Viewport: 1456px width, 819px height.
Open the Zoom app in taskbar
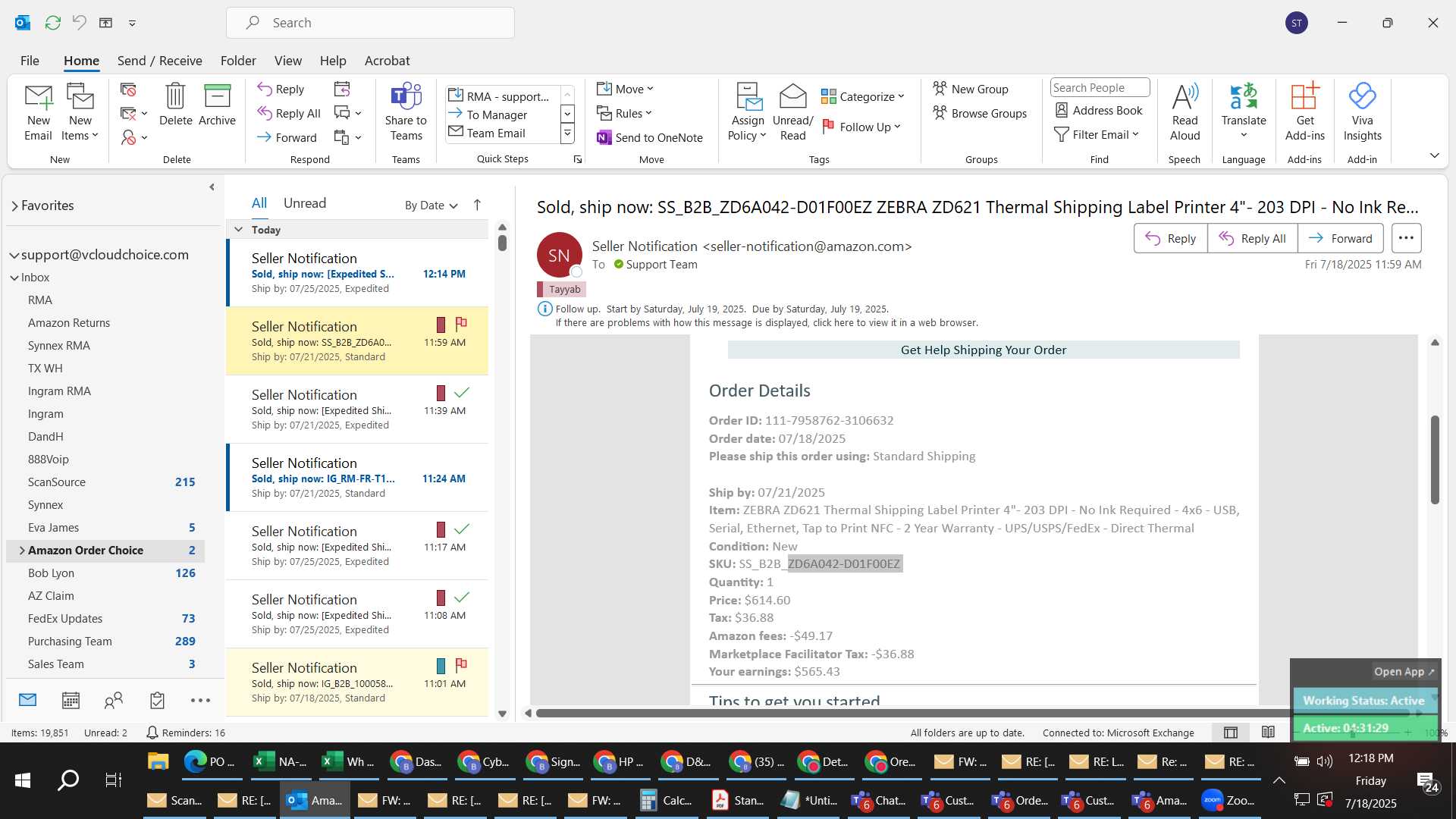tap(1230, 800)
